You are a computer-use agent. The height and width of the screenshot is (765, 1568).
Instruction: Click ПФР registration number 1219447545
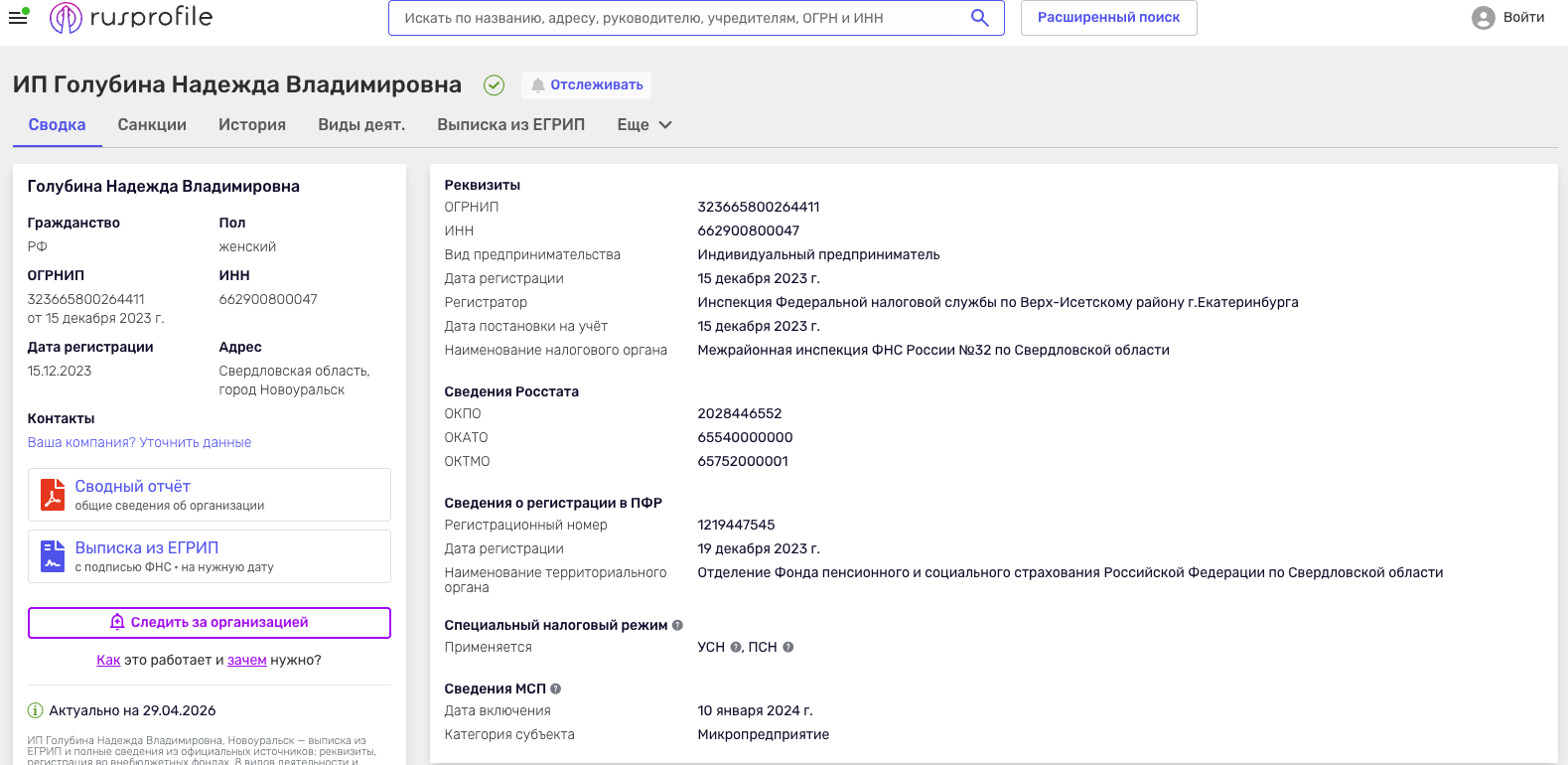click(736, 525)
